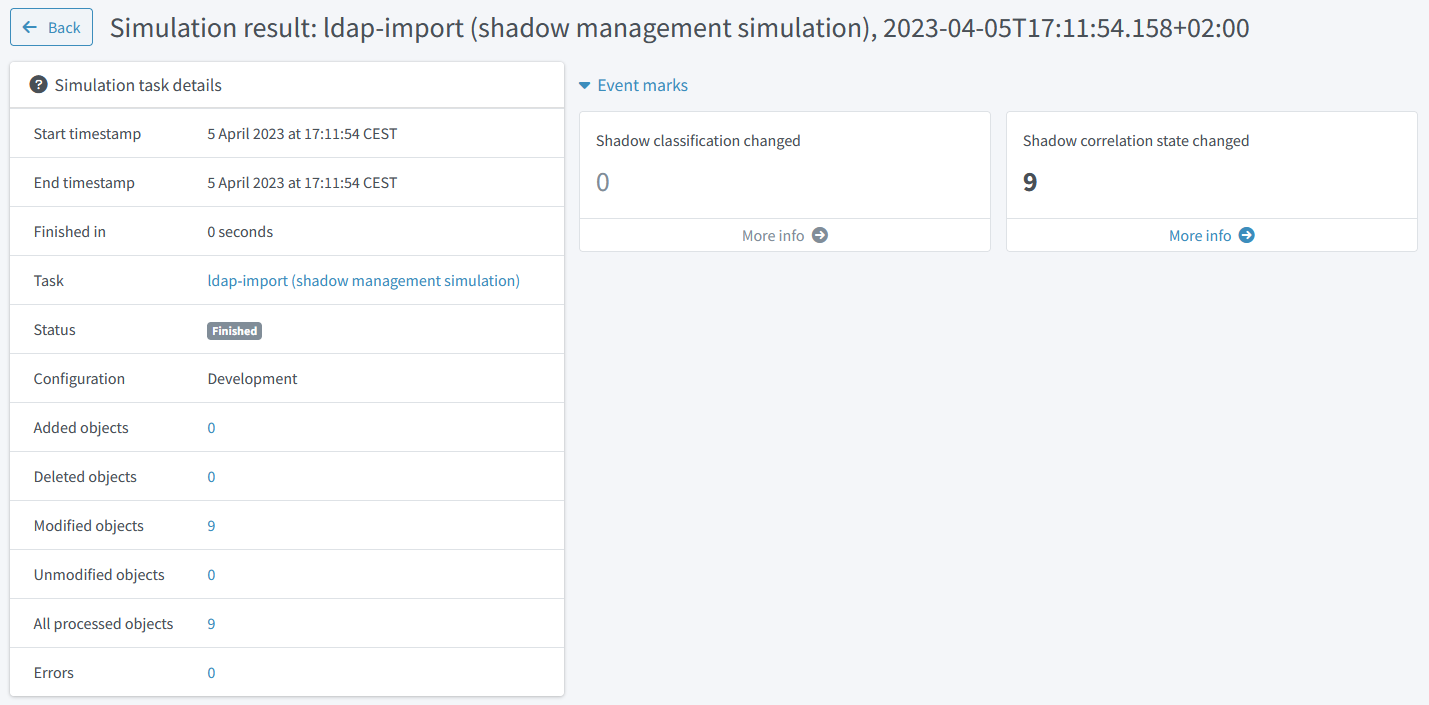
Task: Select the Shadow classification changed card title
Action: click(x=698, y=141)
